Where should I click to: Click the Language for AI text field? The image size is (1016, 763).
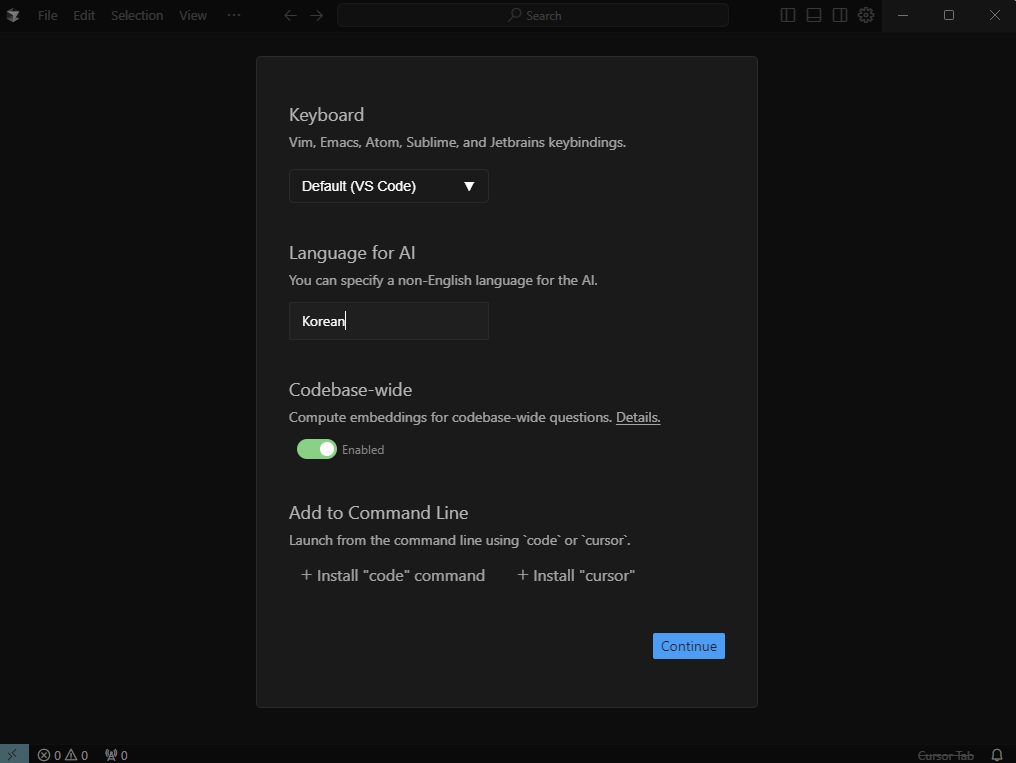(389, 321)
